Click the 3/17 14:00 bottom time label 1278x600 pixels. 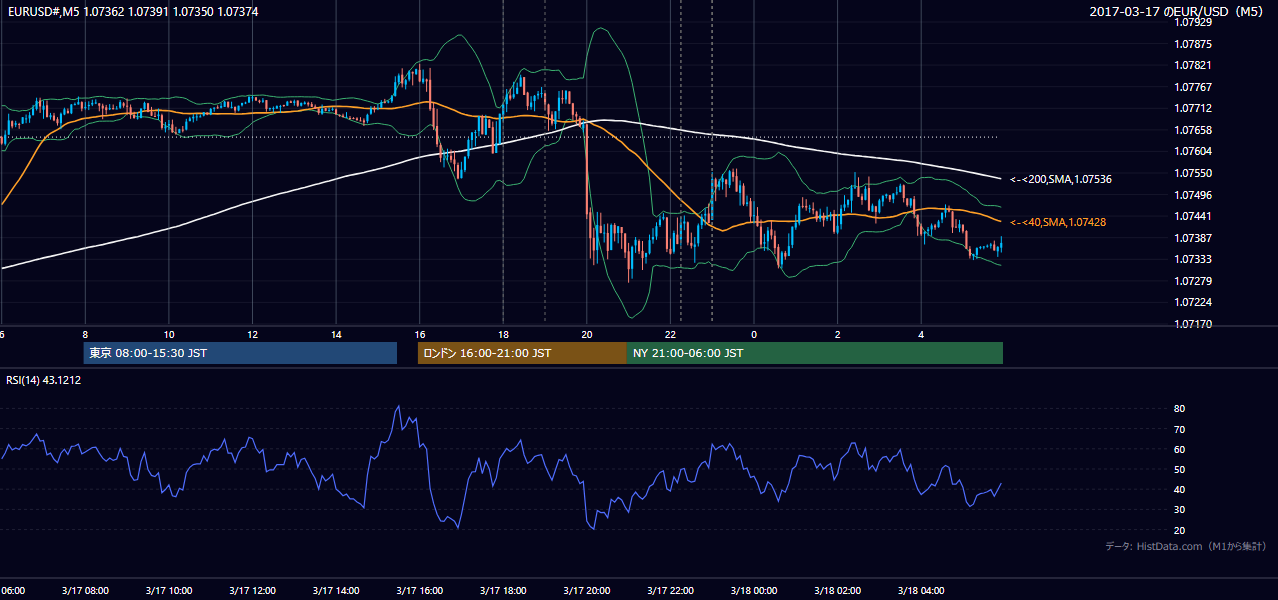pos(336,590)
